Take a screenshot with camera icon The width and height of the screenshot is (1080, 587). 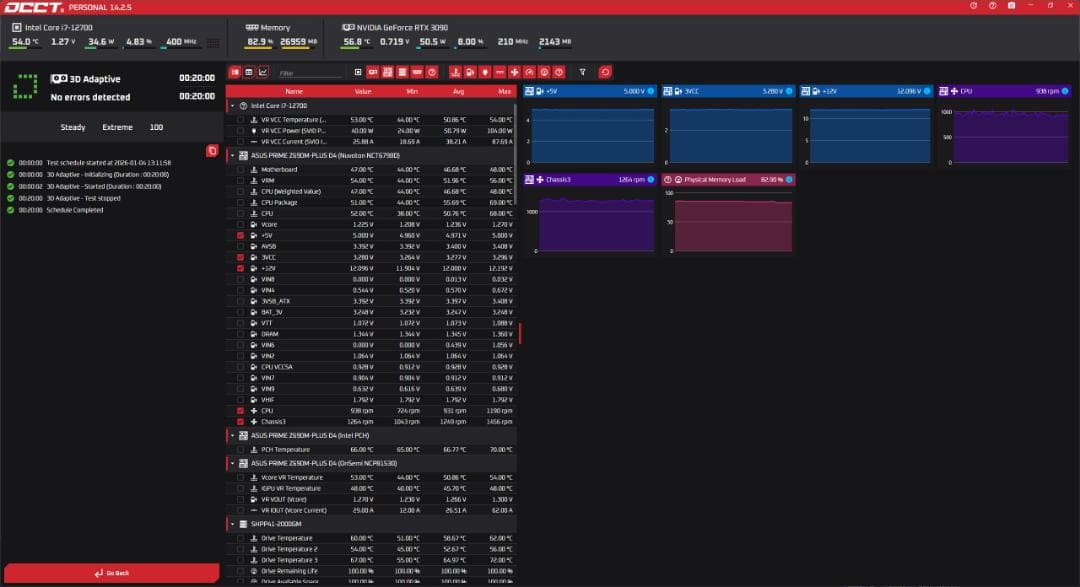click(1013, 6)
